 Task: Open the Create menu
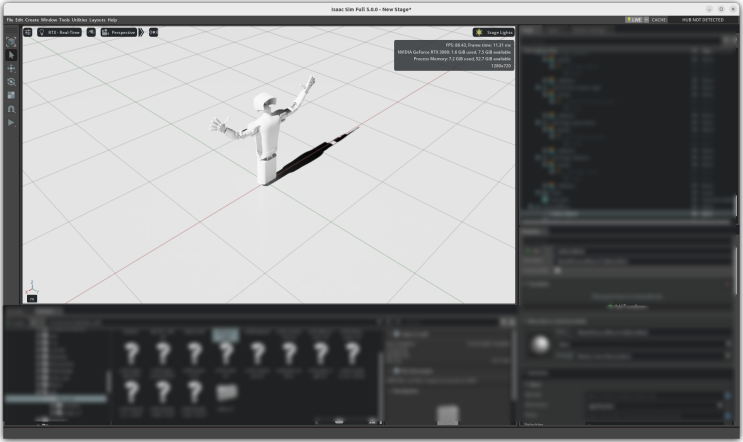tap(32, 20)
